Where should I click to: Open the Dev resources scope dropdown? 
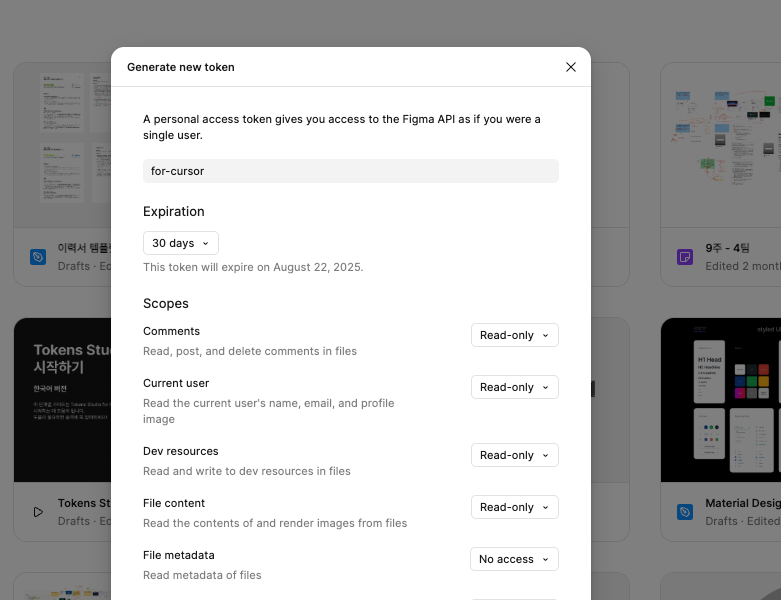coord(515,455)
